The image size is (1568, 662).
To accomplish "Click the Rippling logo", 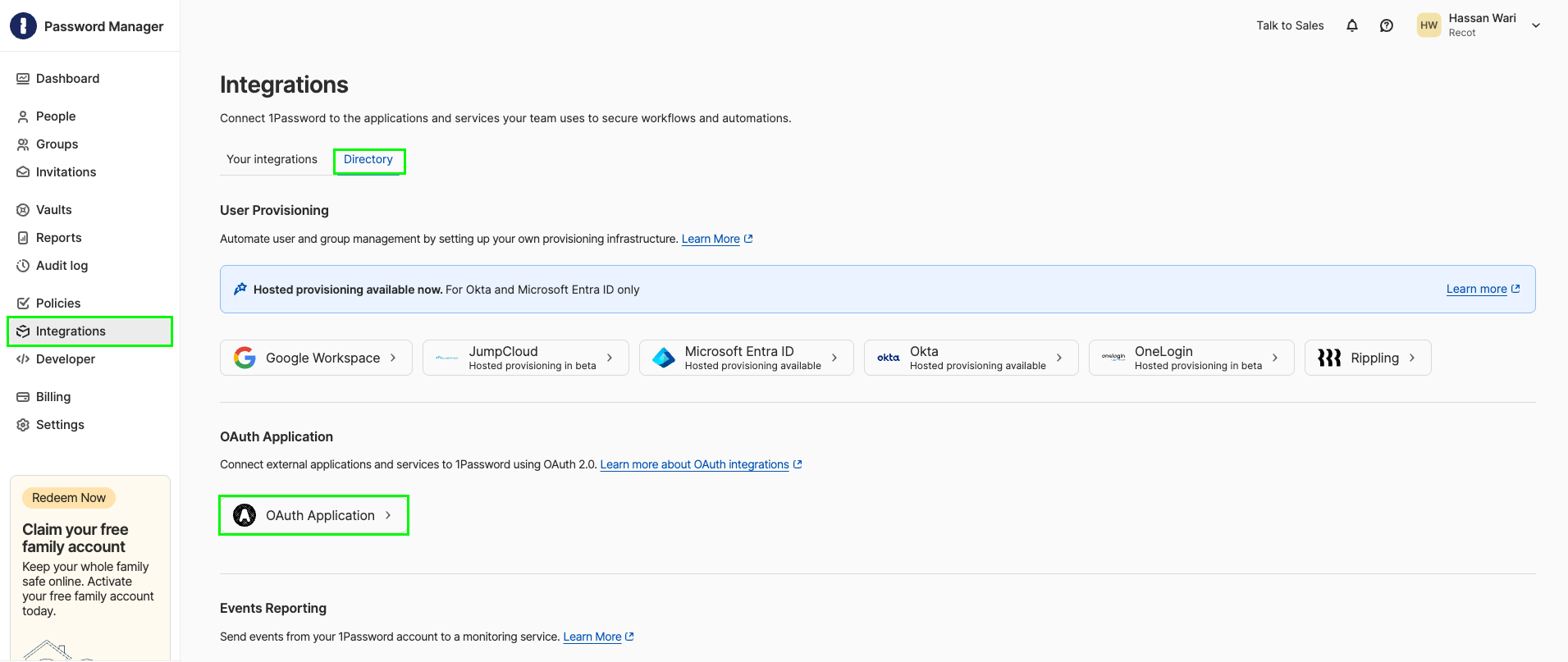I will [x=1329, y=358].
